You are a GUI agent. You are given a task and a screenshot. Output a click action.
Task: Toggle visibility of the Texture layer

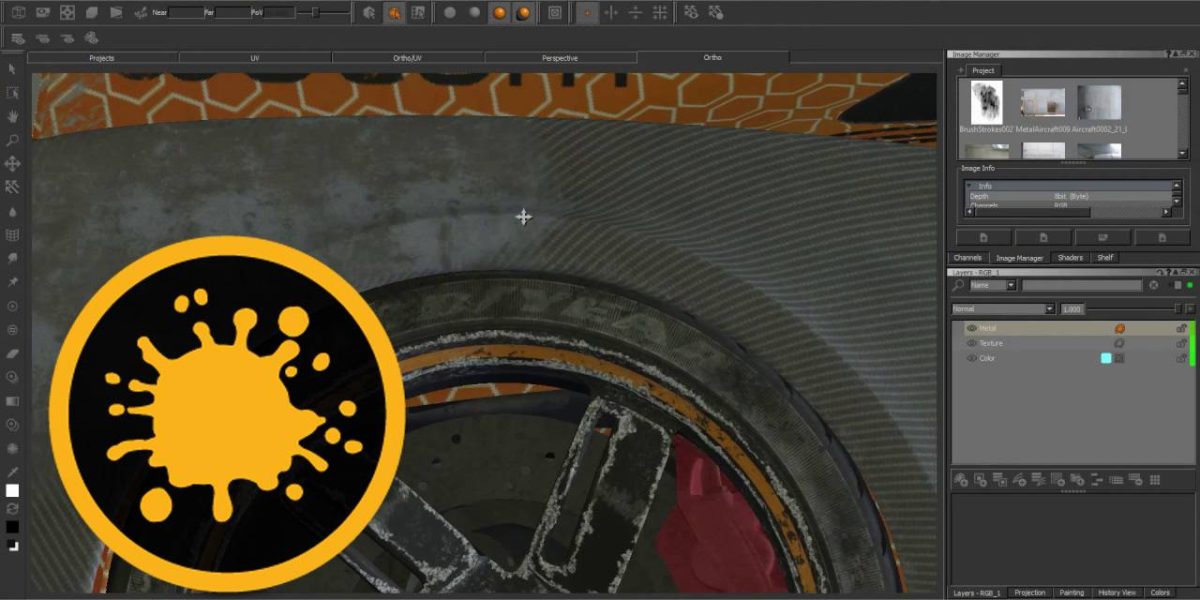[971, 343]
